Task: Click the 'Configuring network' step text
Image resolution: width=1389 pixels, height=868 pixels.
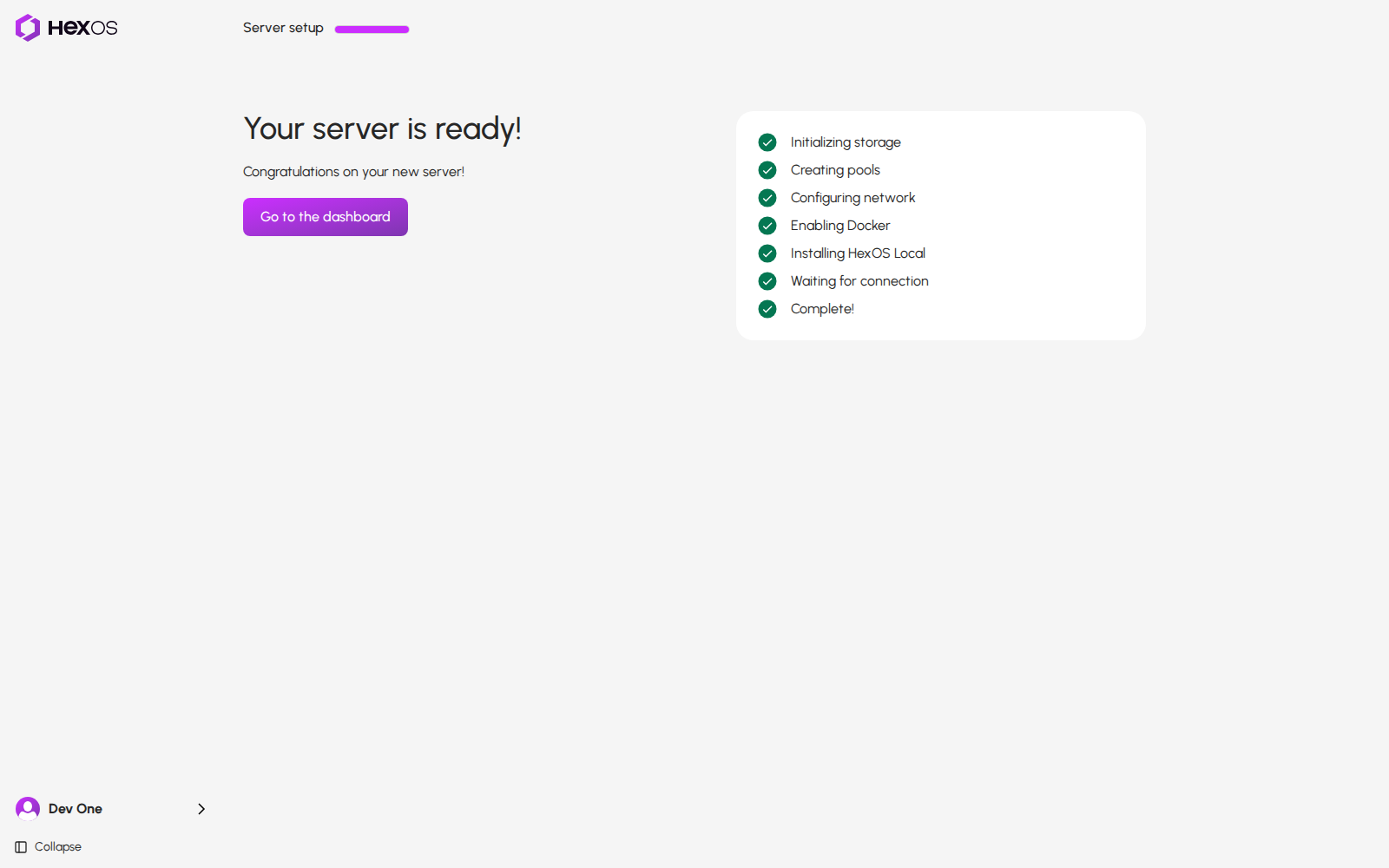Action: [x=852, y=198]
